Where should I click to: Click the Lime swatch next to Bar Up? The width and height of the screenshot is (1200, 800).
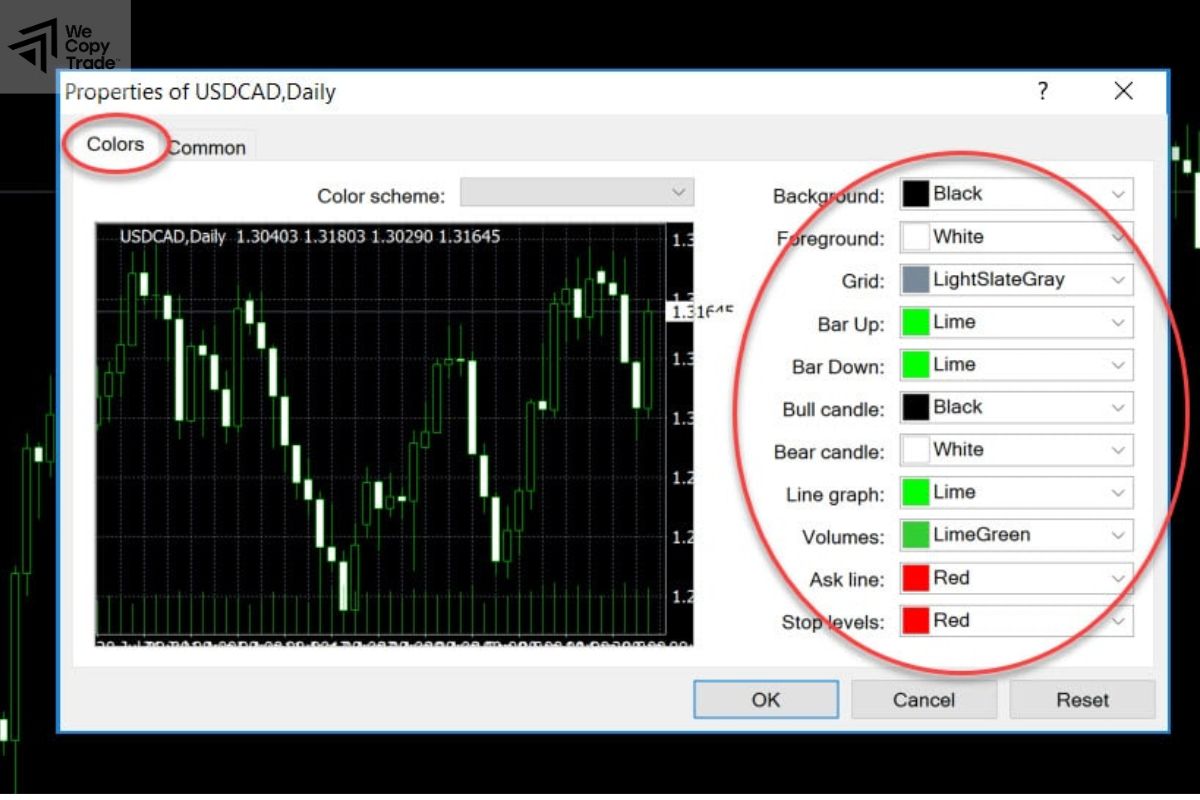coord(915,322)
